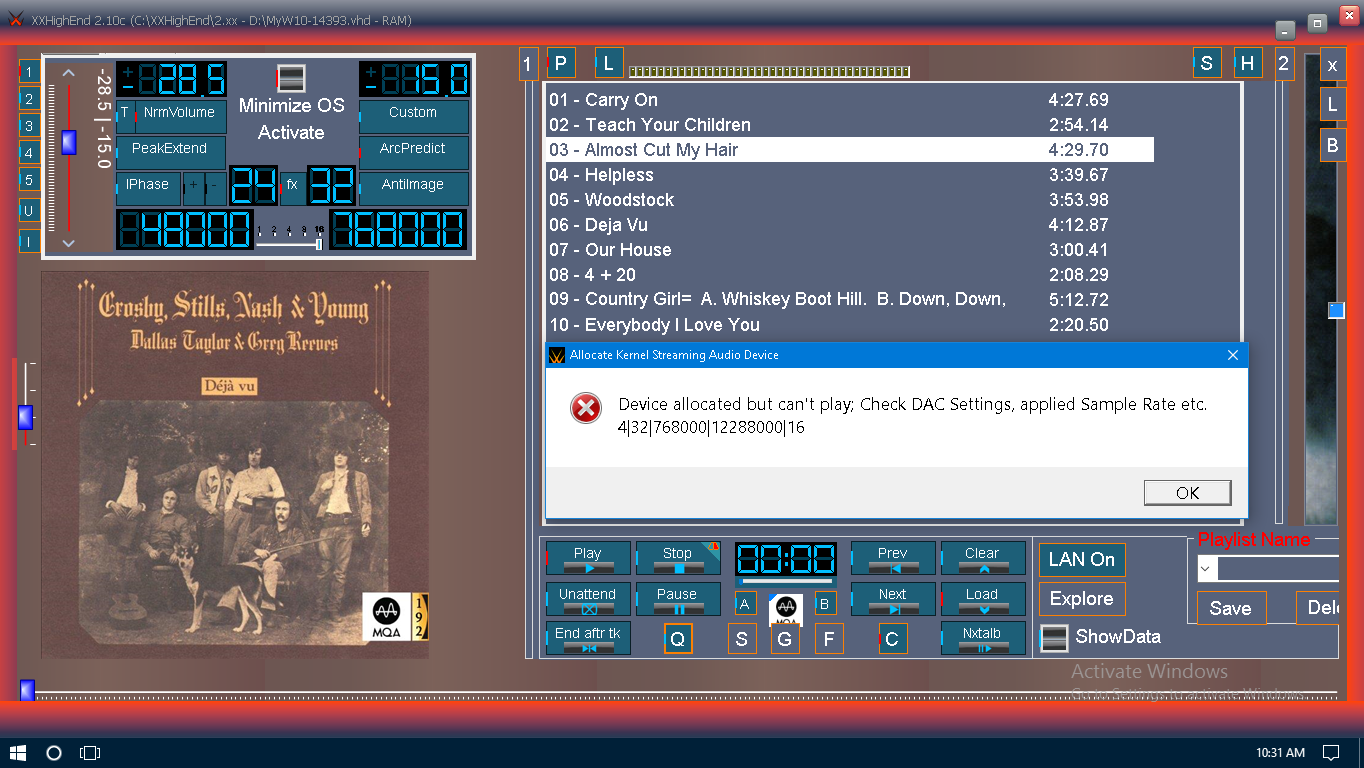The height and width of the screenshot is (768, 1364).
Task: Open the Playlist Name dropdown arrow
Action: pos(1206,569)
